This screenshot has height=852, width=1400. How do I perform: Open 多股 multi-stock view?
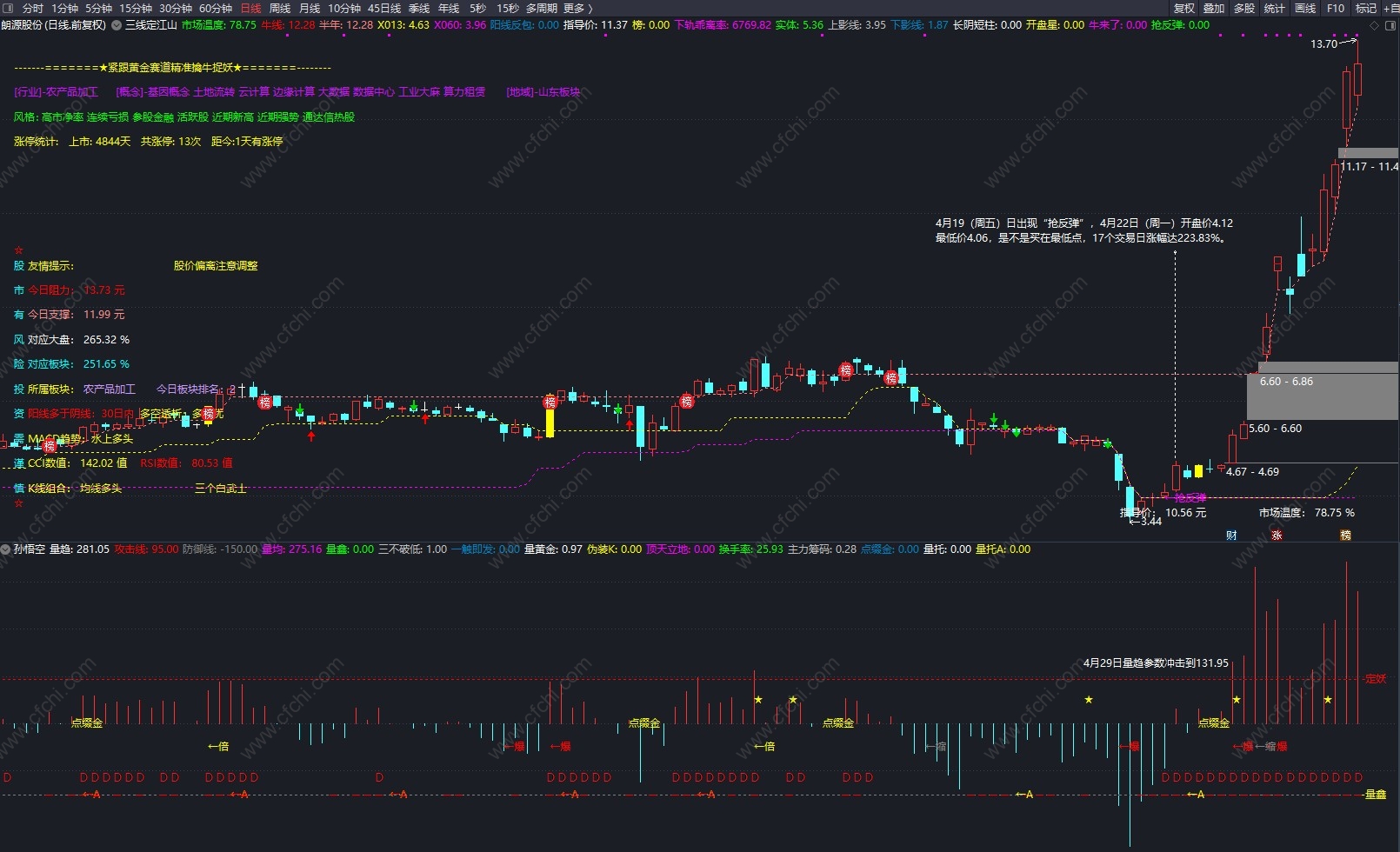click(x=1244, y=8)
